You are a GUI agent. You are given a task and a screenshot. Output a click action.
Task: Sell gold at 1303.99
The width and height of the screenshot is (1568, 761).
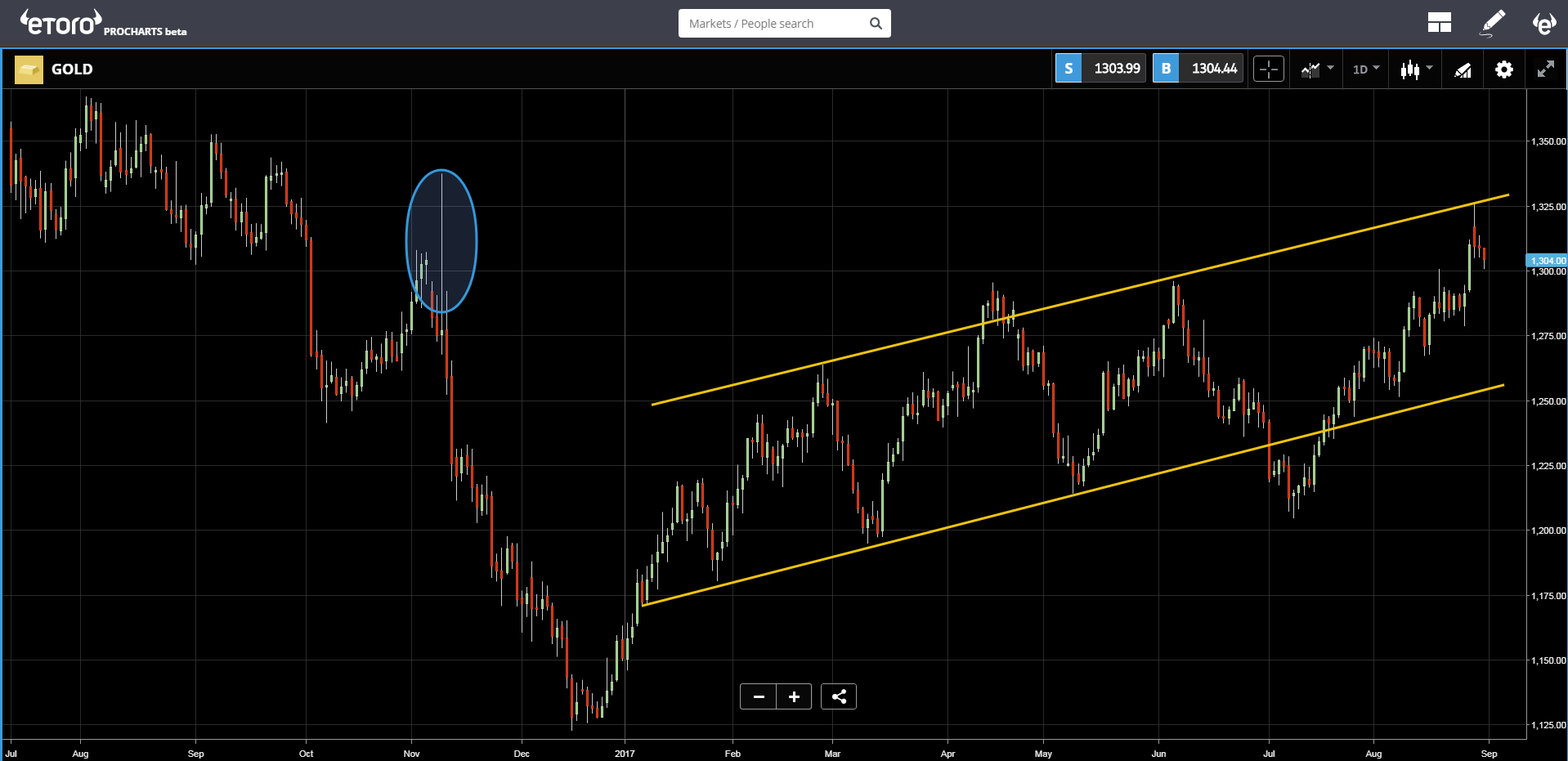coord(1100,69)
